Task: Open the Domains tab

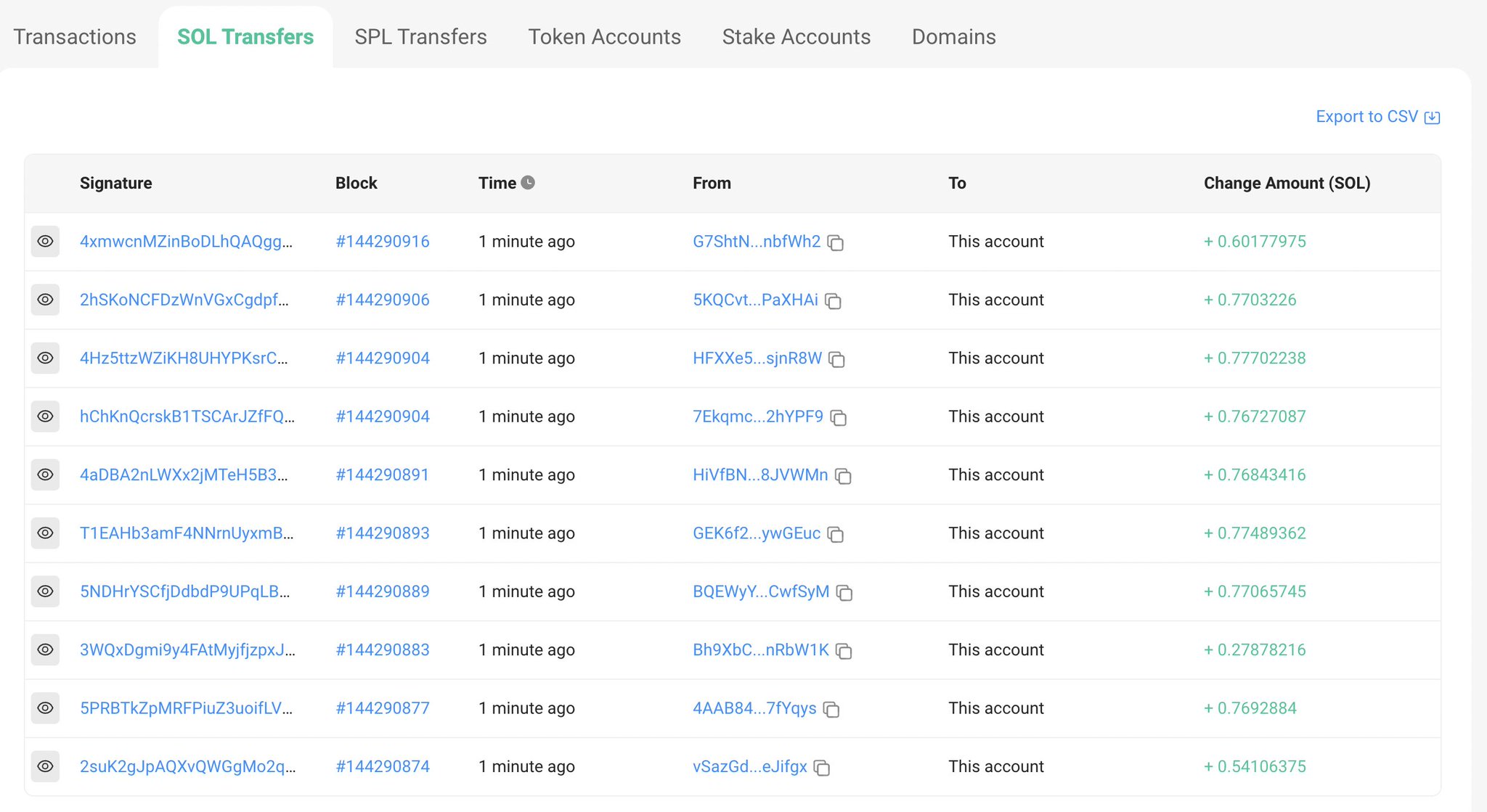Action: coord(953,37)
